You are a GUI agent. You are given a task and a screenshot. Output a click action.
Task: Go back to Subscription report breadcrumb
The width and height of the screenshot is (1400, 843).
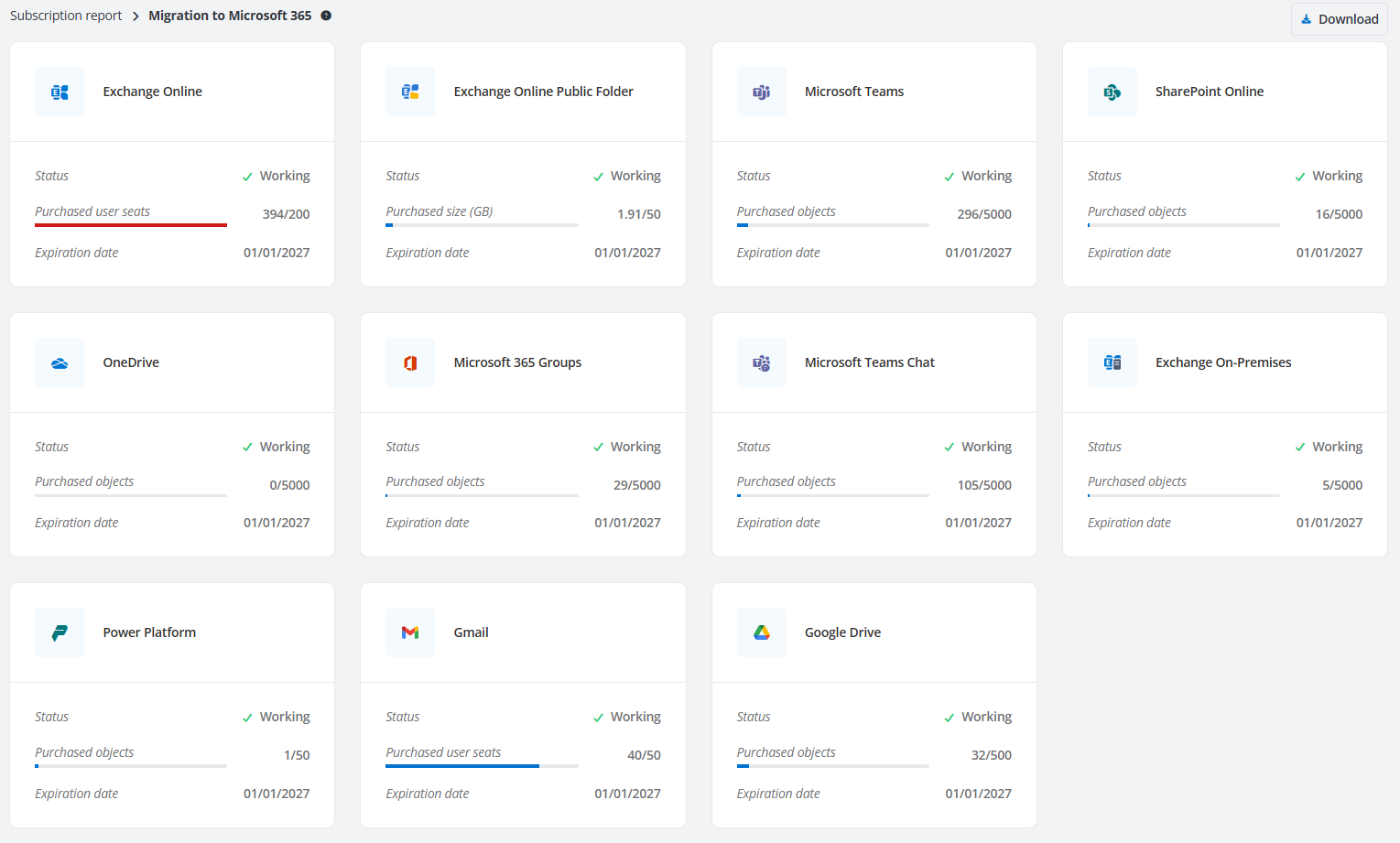coord(66,16)
